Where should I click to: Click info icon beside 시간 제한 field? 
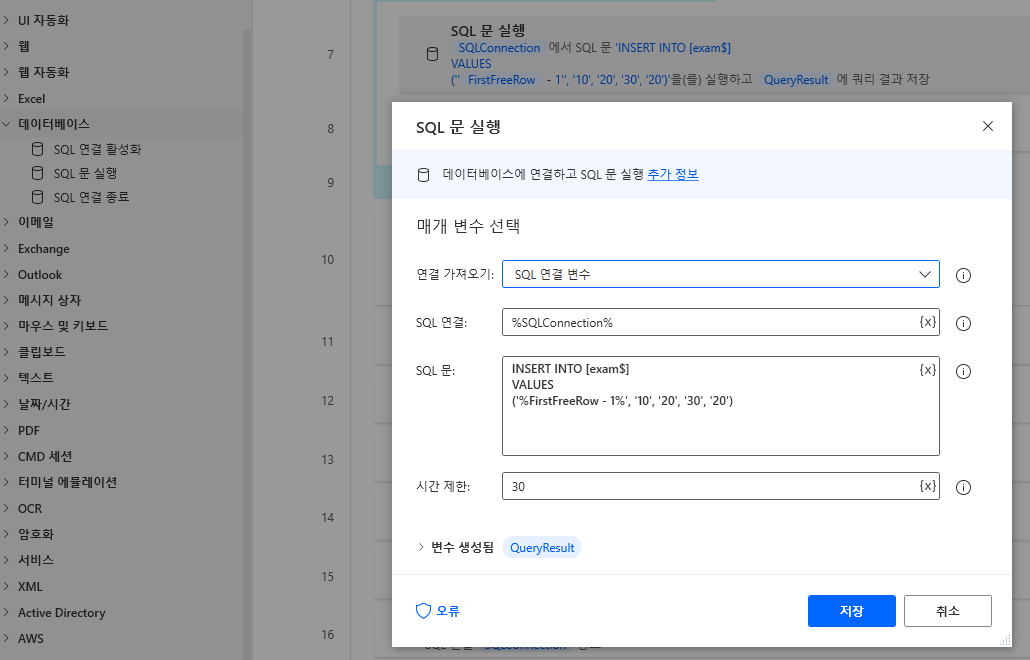coord(963,487)
